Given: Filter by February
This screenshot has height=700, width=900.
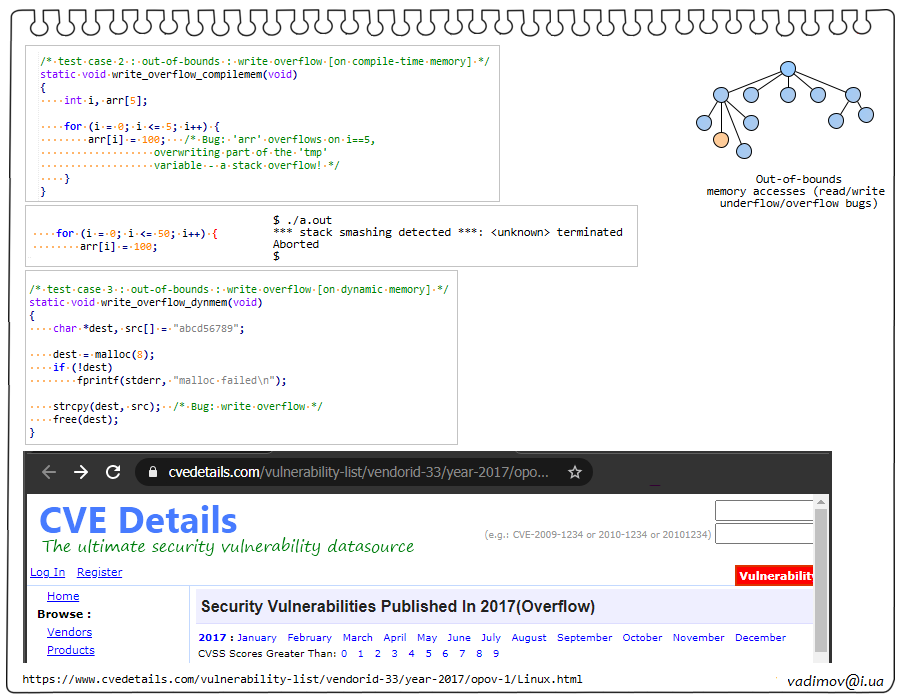Looking at the screenshot, I should pos(309,637).
